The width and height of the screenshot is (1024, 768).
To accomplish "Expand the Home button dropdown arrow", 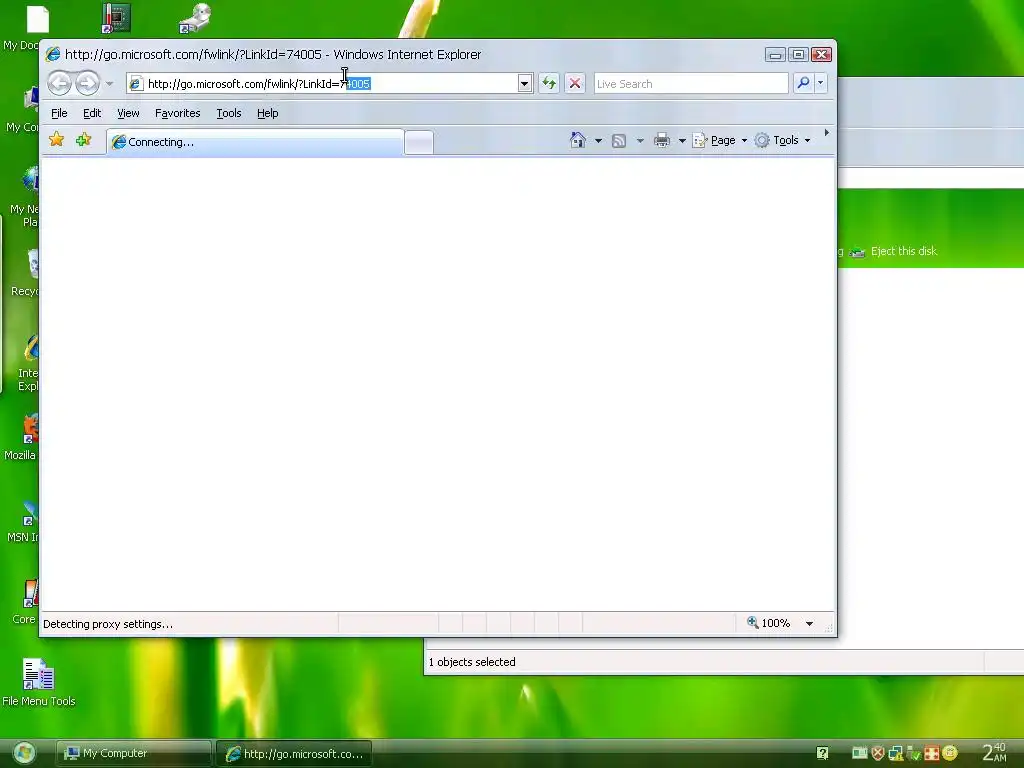I will click(598, 140).
